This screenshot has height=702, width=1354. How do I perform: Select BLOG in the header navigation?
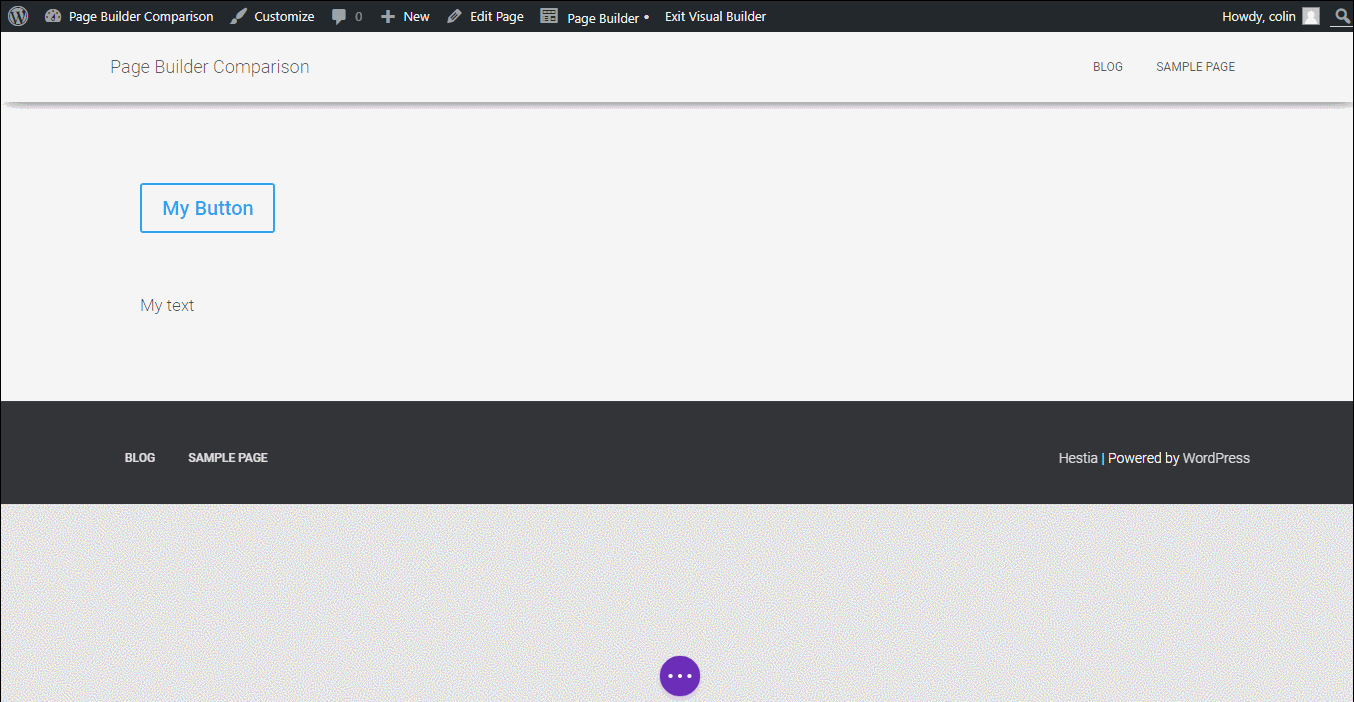click(x=1108, y=66)
